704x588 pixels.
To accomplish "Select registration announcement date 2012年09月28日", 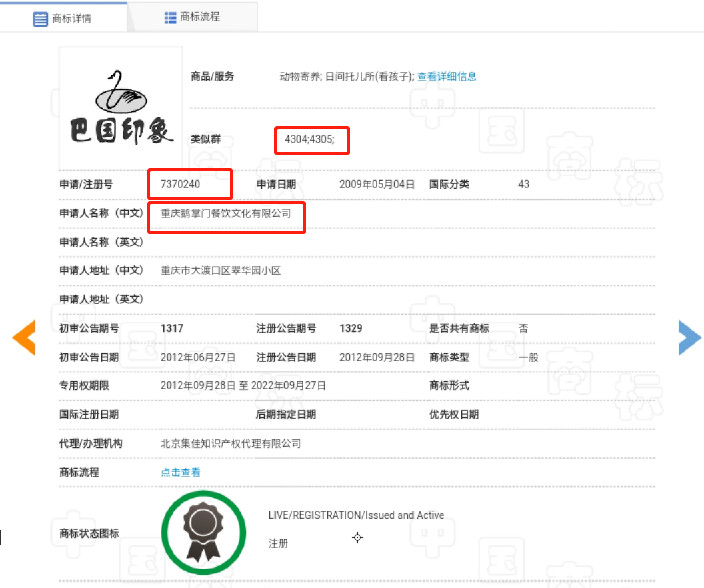I will pyautogui.click(x=377, y=357).
